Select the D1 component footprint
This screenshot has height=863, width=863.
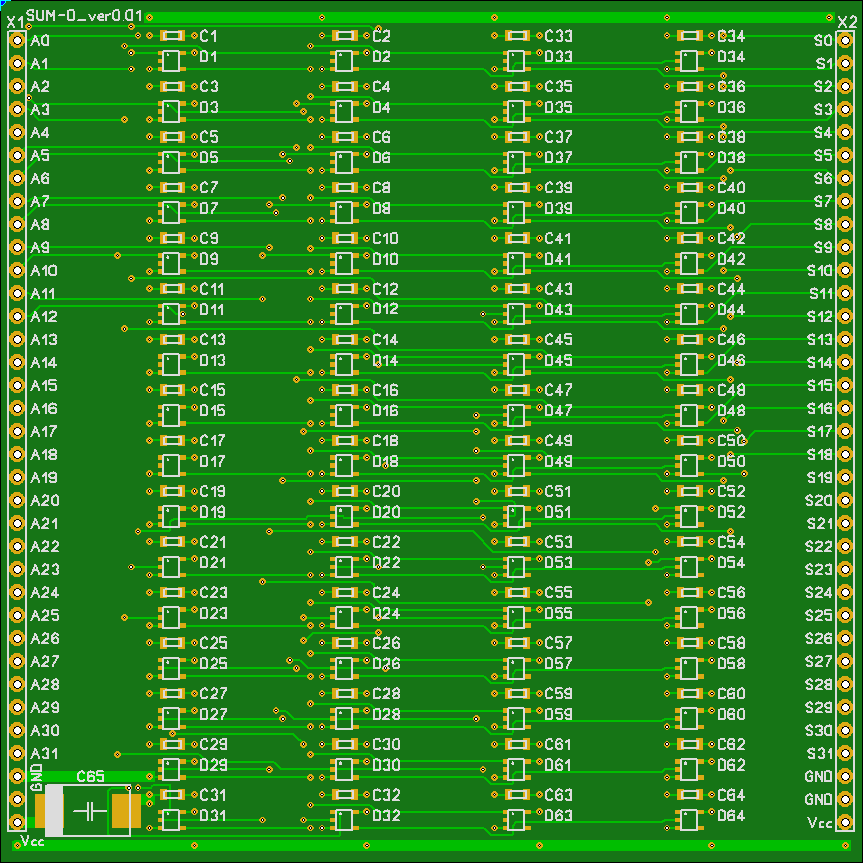(171, 61)
